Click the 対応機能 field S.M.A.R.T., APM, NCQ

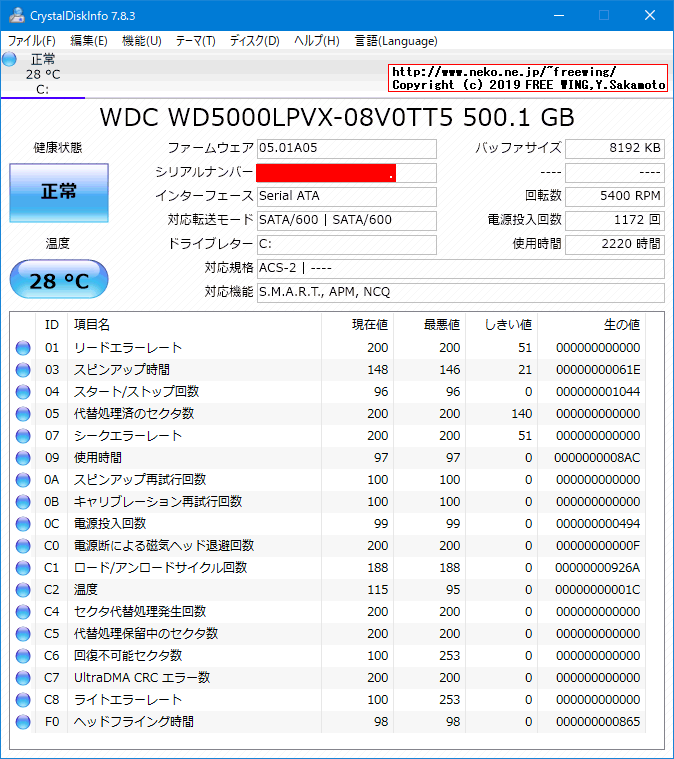(460, 292)
